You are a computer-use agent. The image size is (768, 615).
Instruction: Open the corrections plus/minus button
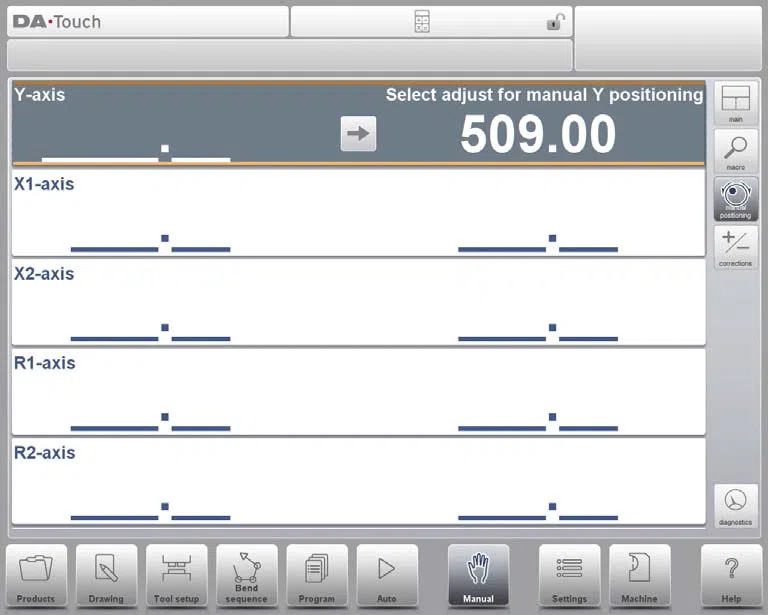coord(736,248)
